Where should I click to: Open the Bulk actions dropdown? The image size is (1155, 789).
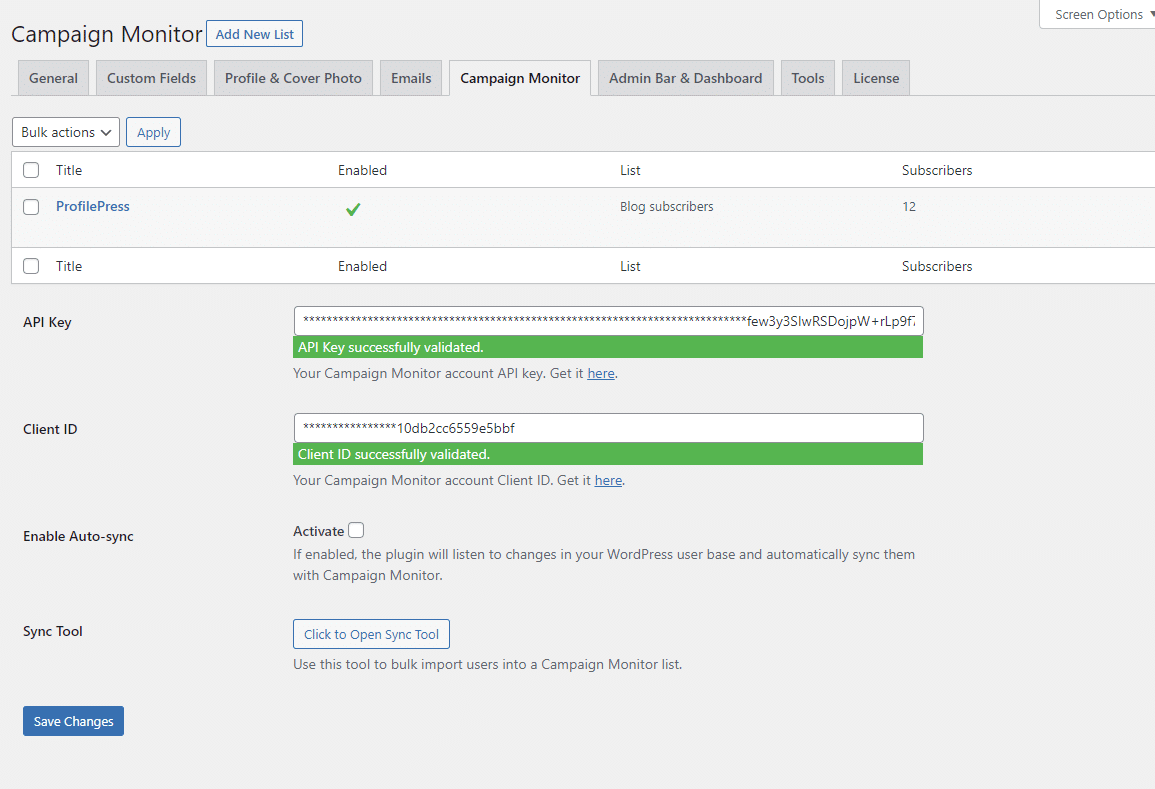pos(66,132)
